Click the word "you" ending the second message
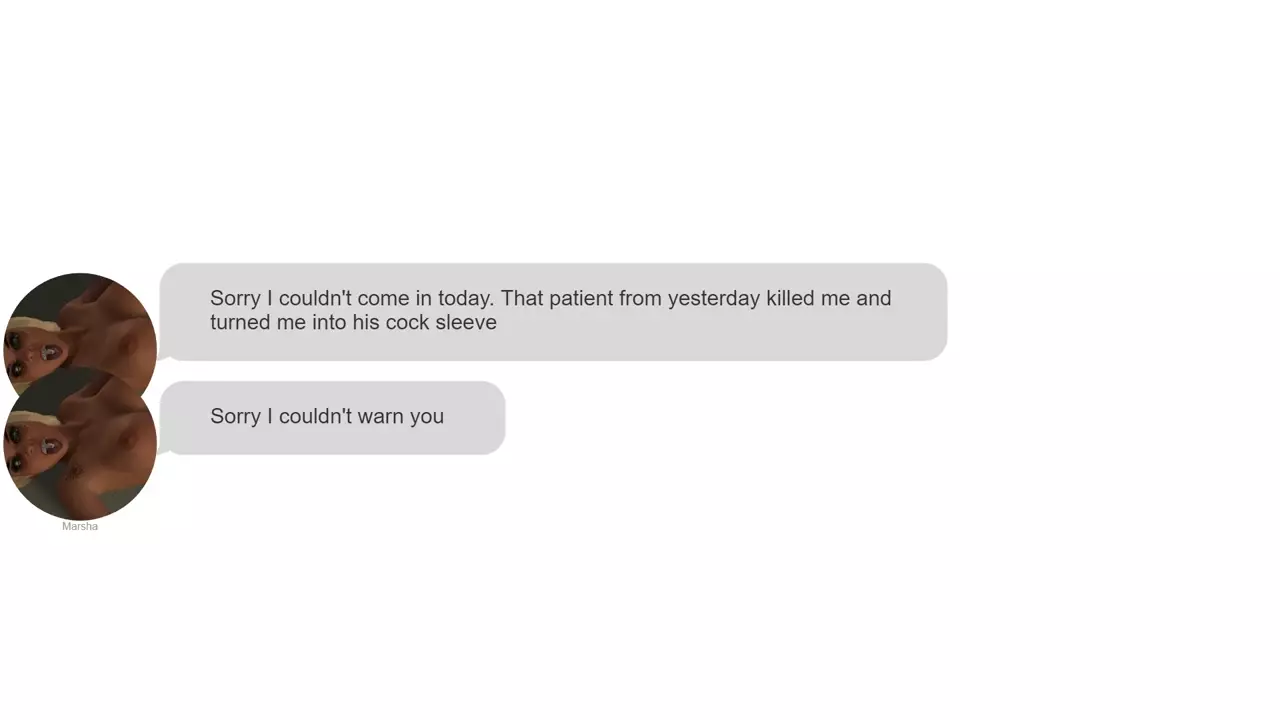The height and width of the screenshot is (720, 1280). coord(427,416)
